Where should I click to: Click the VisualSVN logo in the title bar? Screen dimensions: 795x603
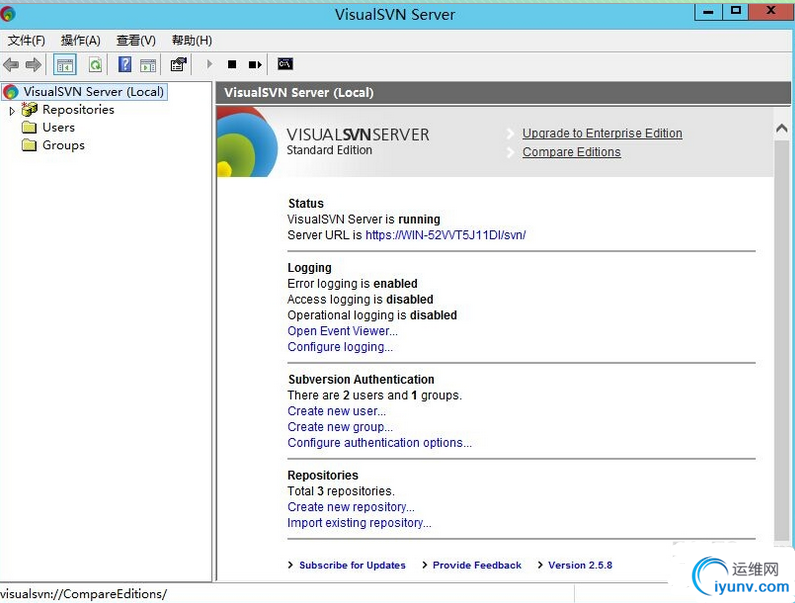click(x=8, y=14)
